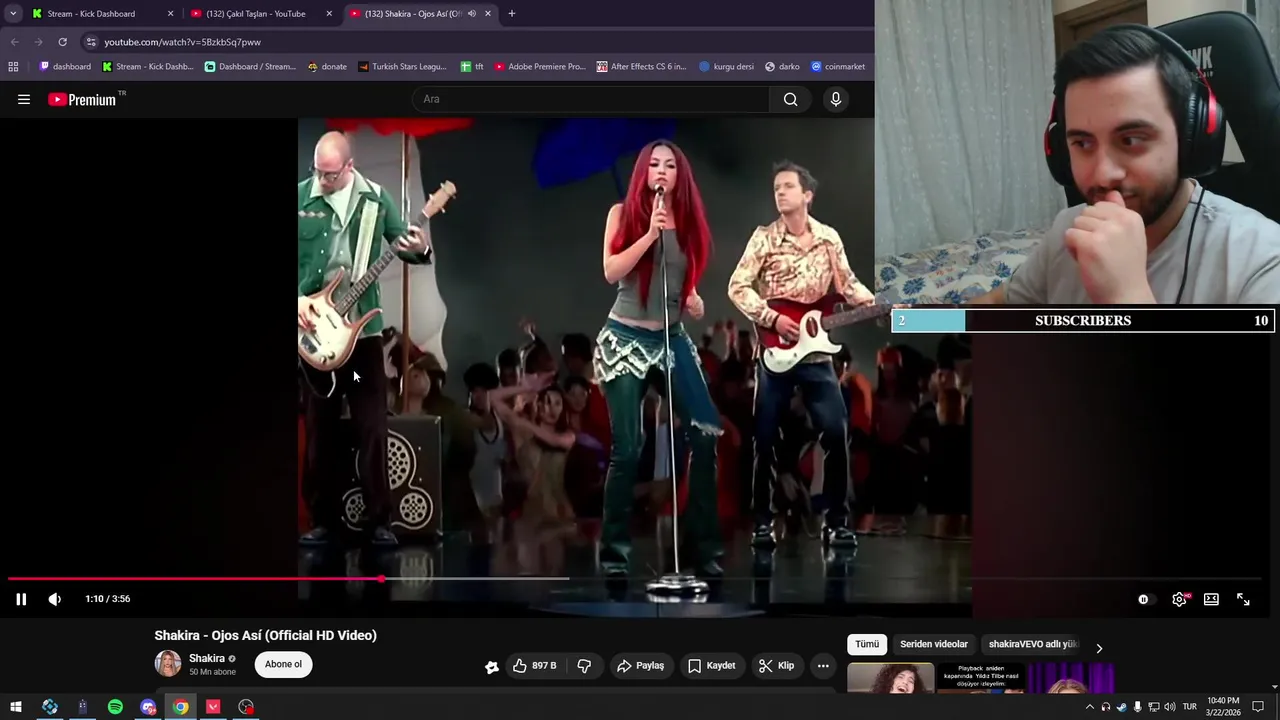
Task: Open Chrome from the taskbar
Action: coord(180,707)
